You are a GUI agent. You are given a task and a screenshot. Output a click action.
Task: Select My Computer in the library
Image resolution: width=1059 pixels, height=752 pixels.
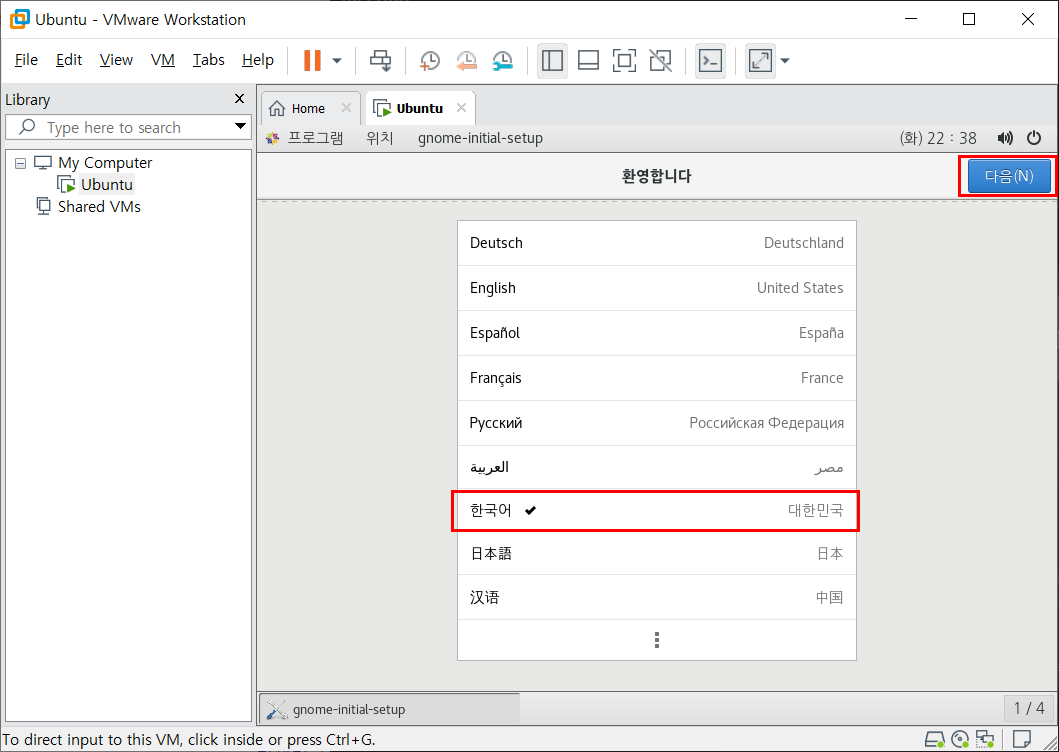(105, 163)
